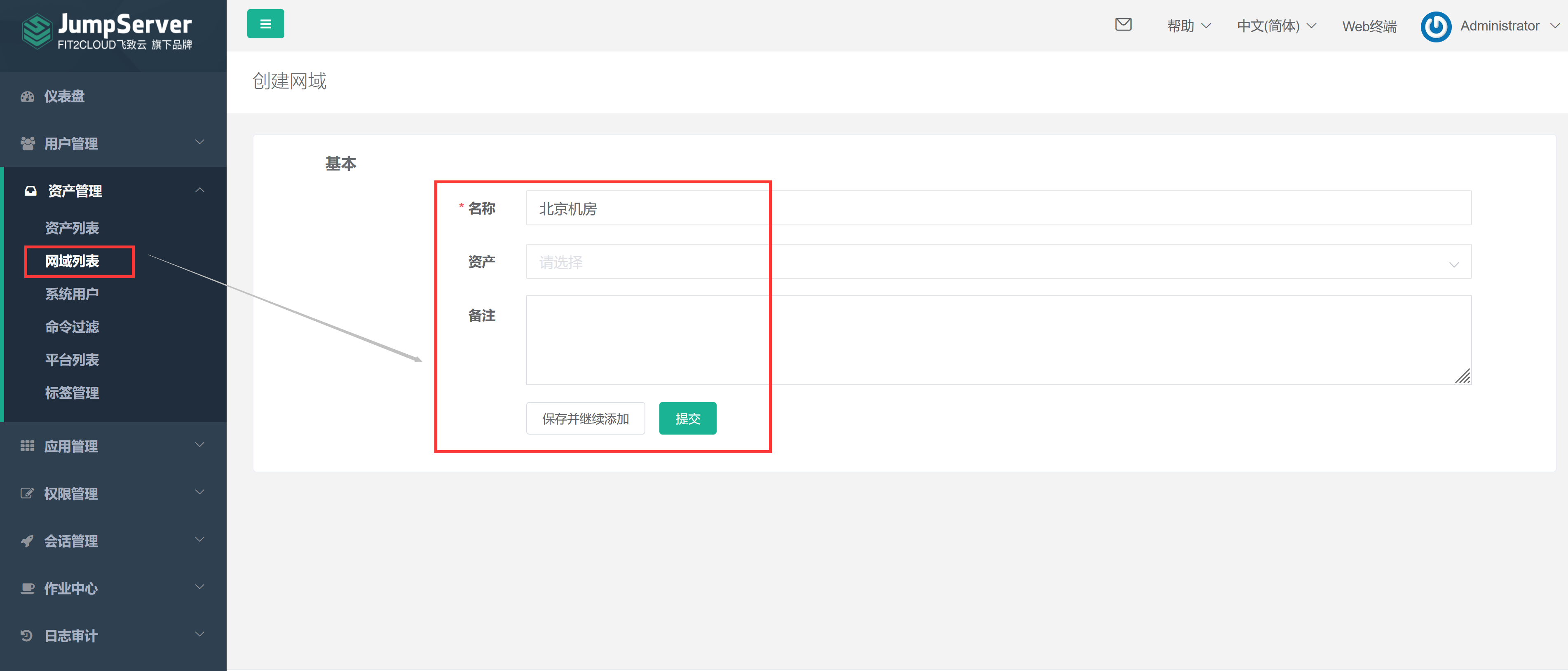1568x671 pixels.
Task: Click the Administrator avatar icon
Action: (1435, 26)
